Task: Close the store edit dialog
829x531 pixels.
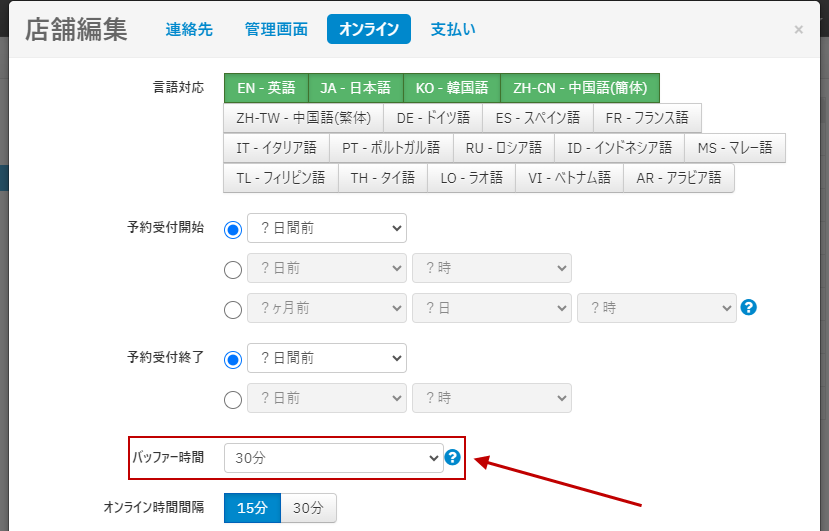Action: point(798,30)
